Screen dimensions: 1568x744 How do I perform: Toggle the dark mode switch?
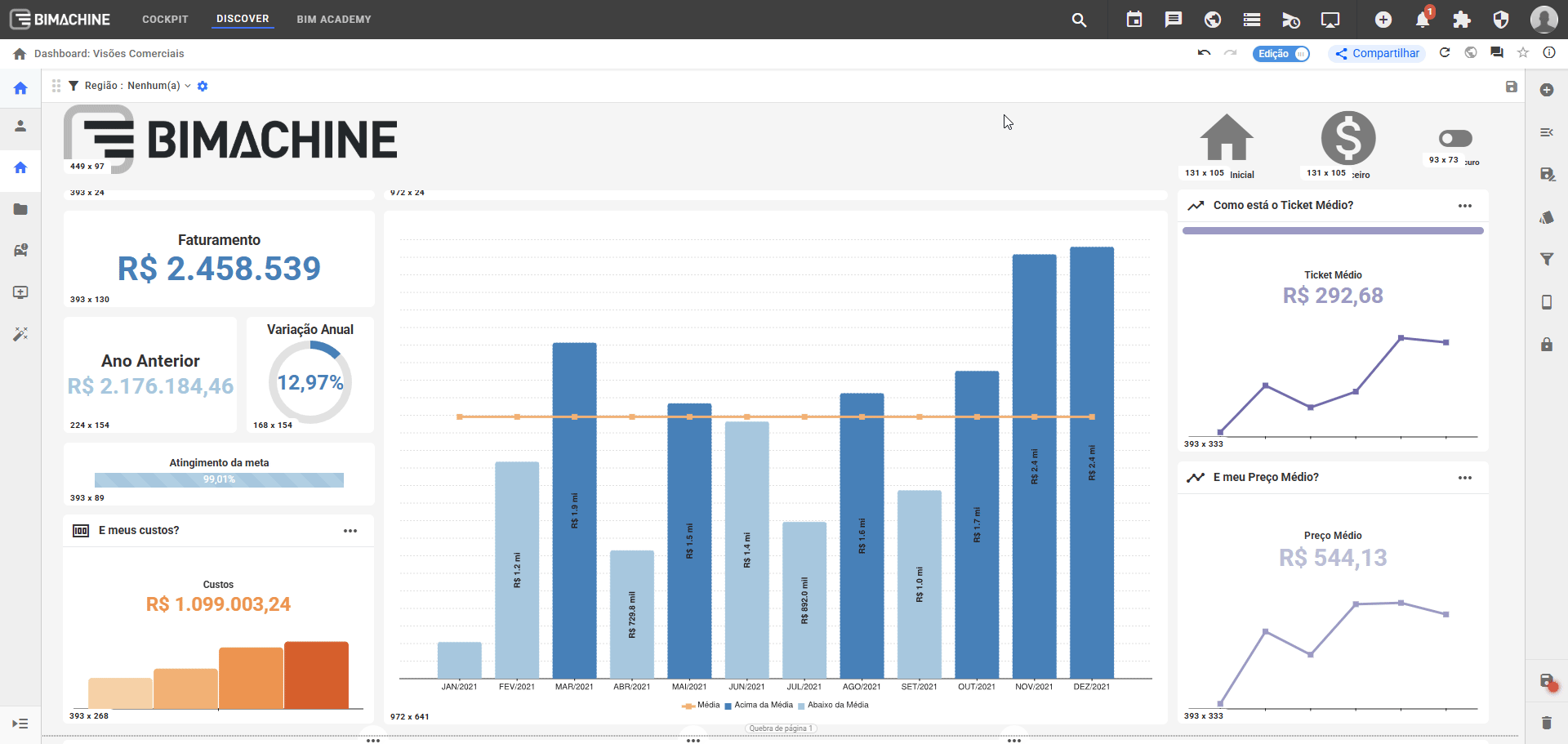tap(1455, 139)
